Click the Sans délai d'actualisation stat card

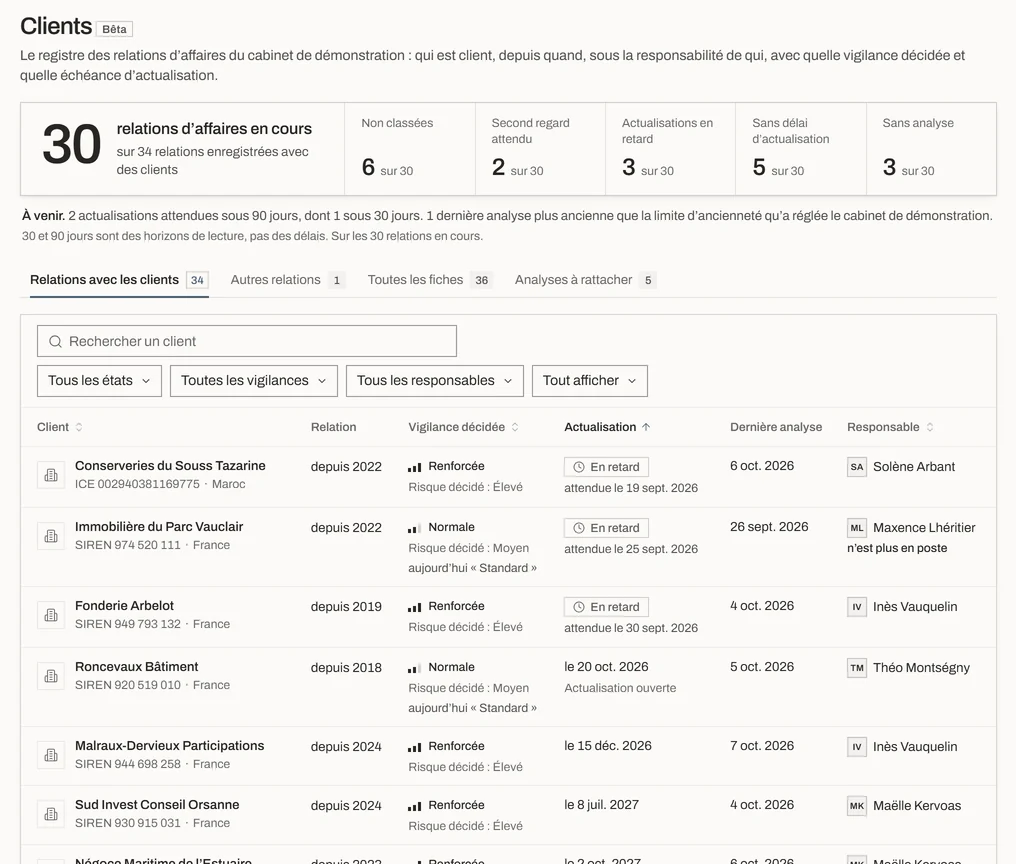point(801,148)
